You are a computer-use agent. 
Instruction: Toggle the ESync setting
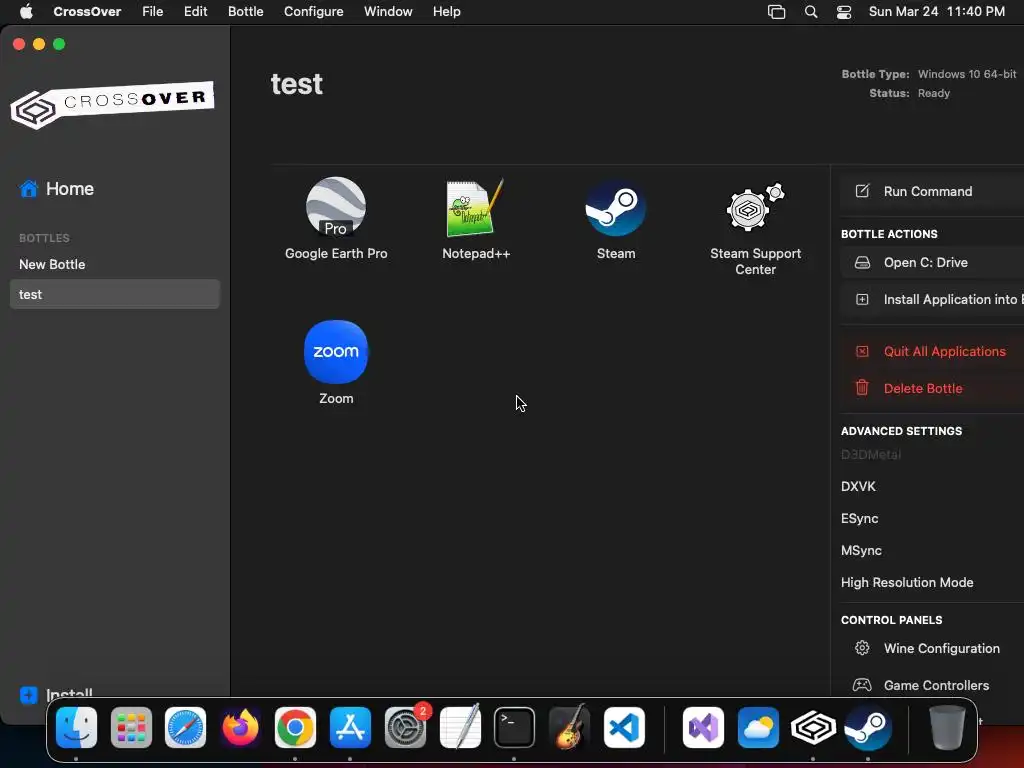859,519
